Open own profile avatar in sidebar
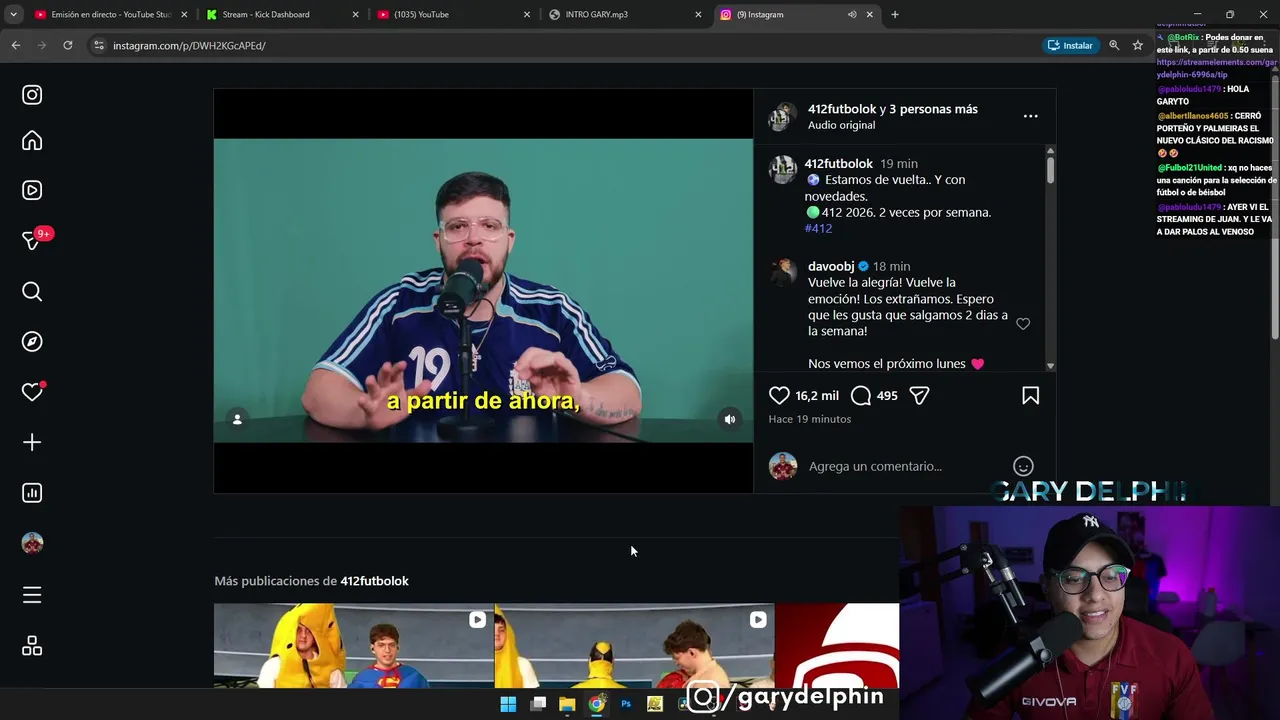Image resolution: width=1280 pixels, height=720 pixels. pos(32,543)
